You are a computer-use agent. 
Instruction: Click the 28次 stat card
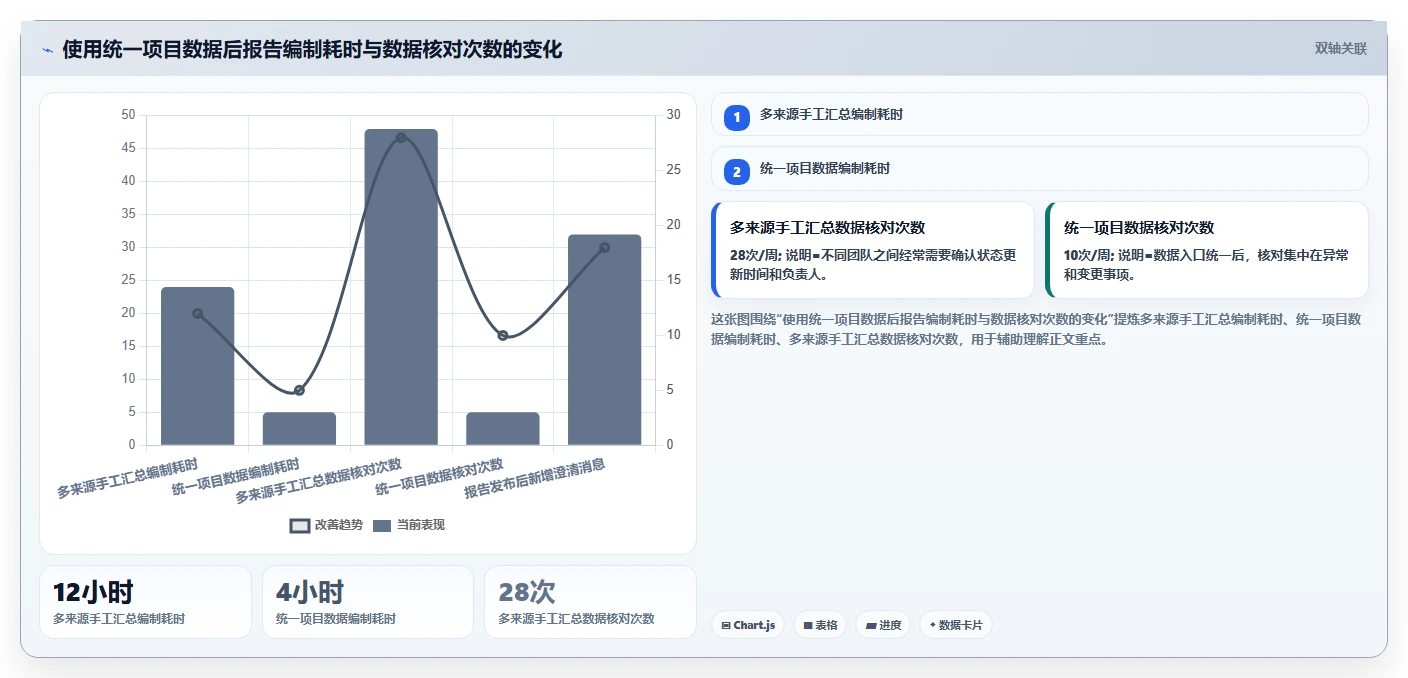click(590, 601)
